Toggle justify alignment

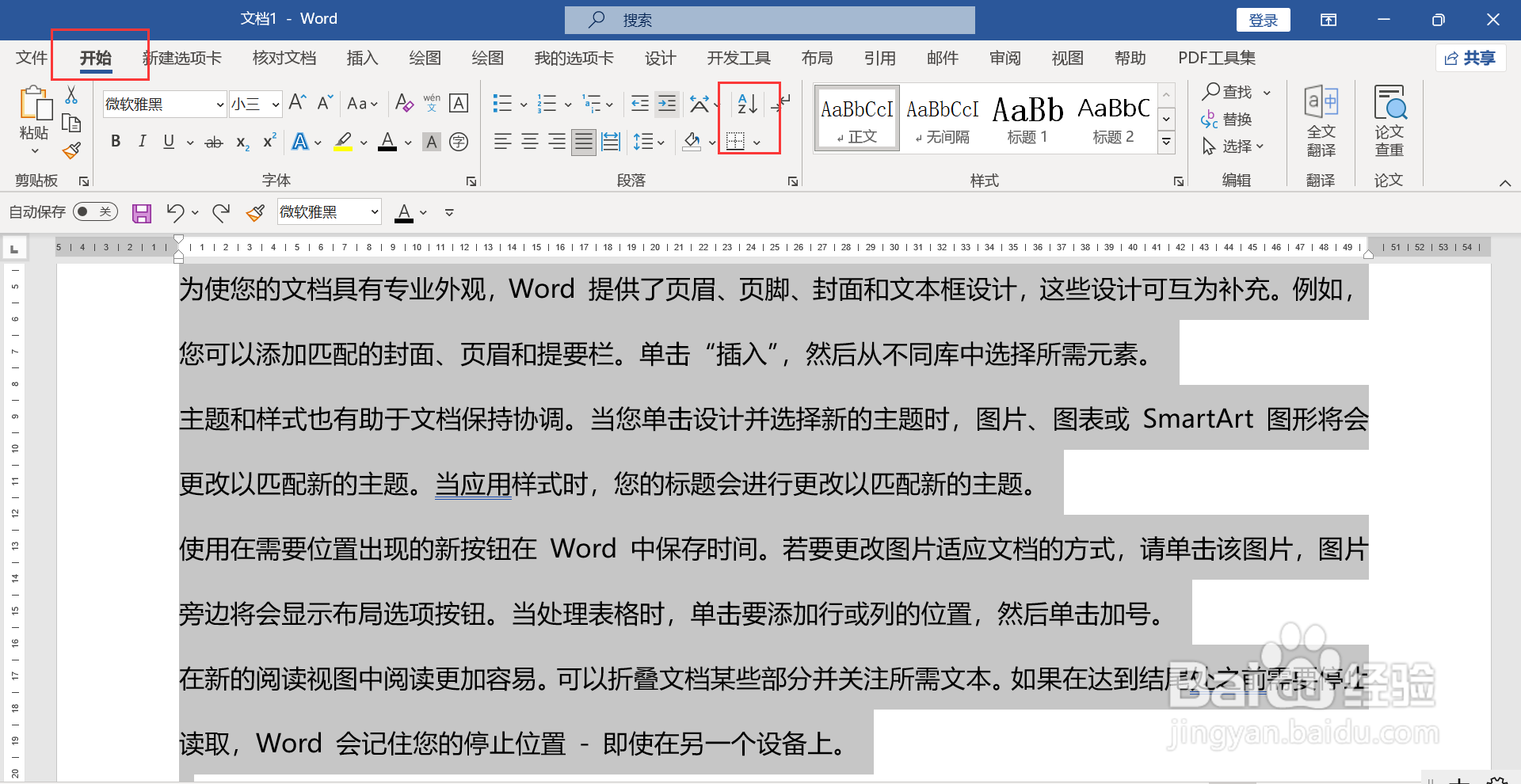pos(584,142)
